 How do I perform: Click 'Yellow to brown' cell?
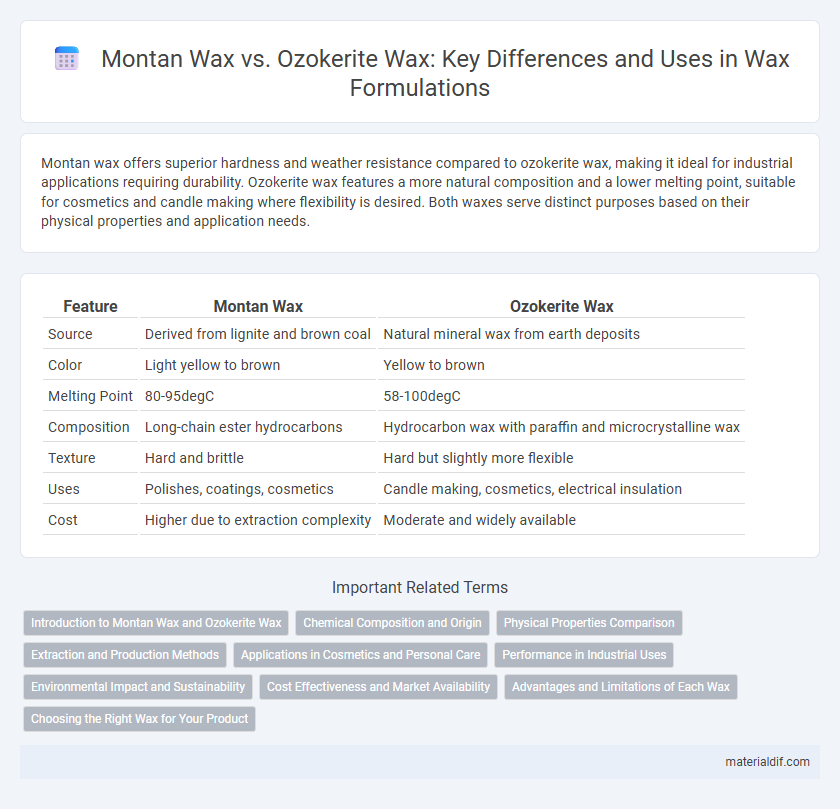(x=561, y=365)
